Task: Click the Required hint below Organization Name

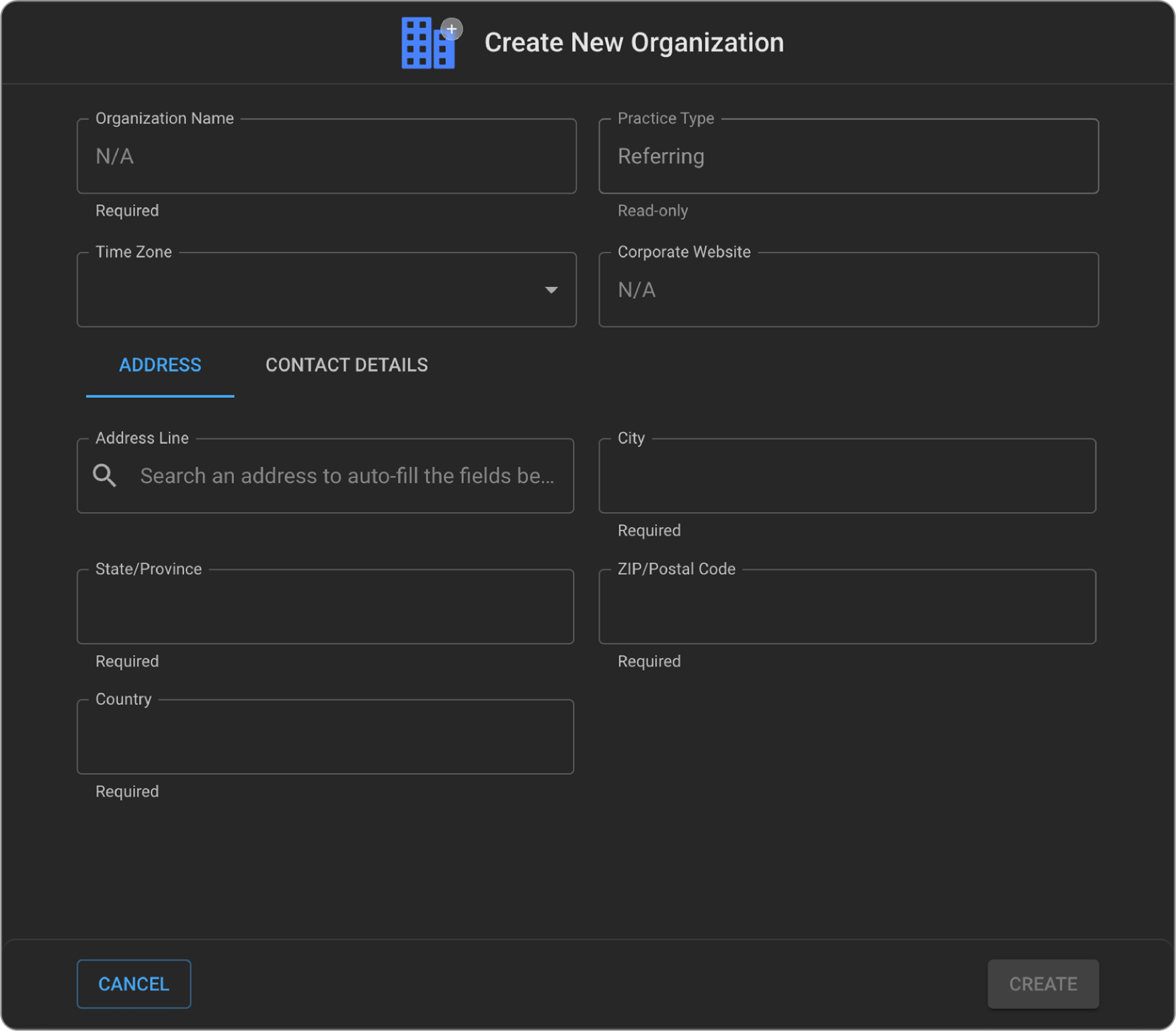Action: [127, 211]
